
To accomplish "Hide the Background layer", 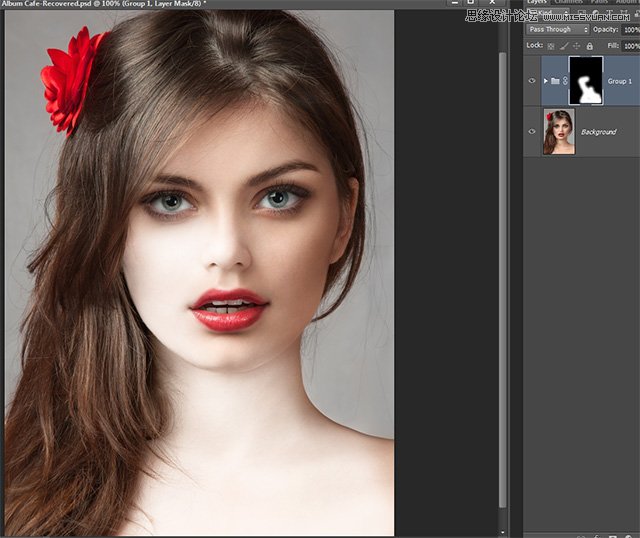I will coord(532,131).
